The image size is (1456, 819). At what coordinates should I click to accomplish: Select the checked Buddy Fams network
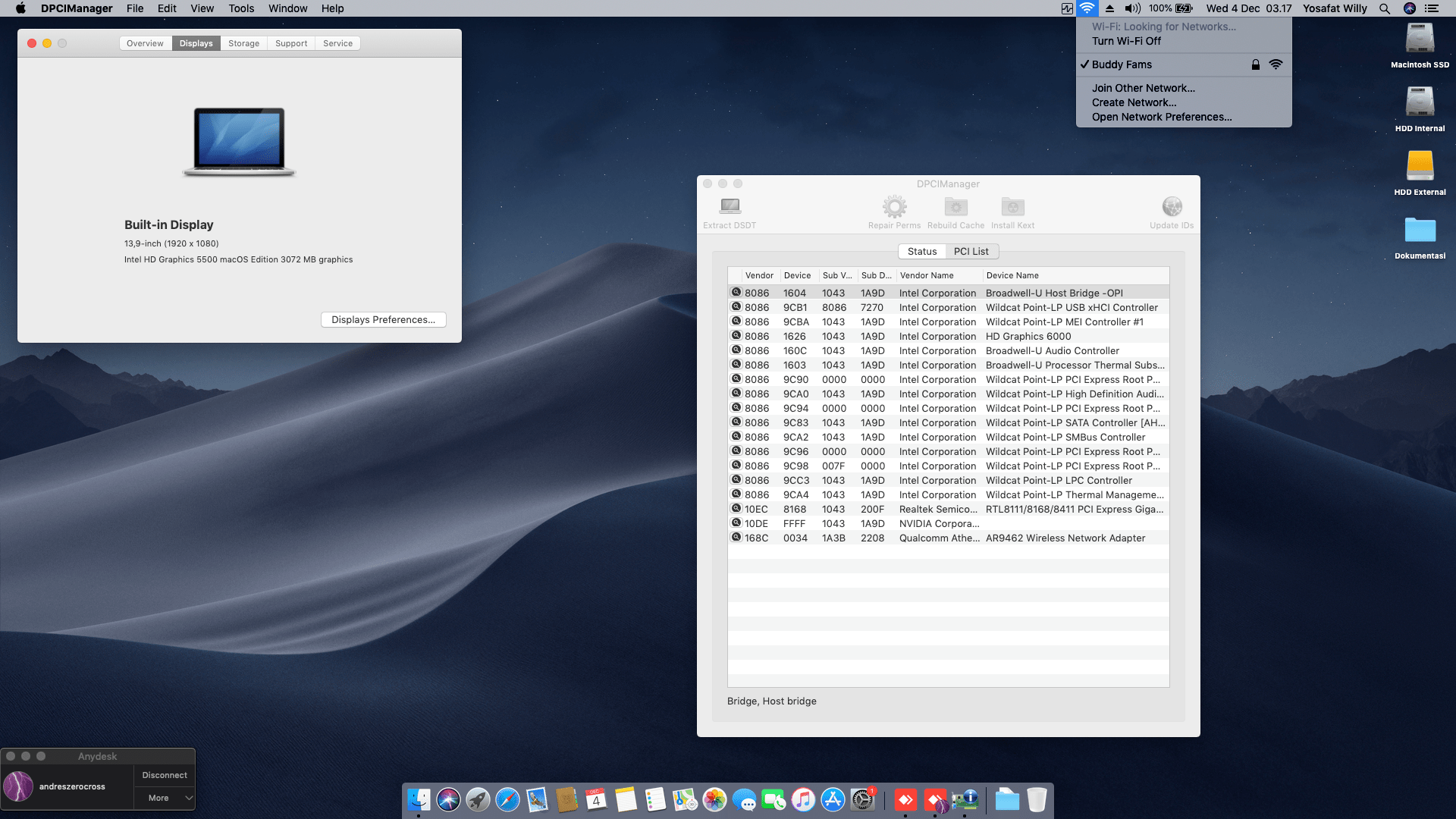click(x=1122, y=64)
